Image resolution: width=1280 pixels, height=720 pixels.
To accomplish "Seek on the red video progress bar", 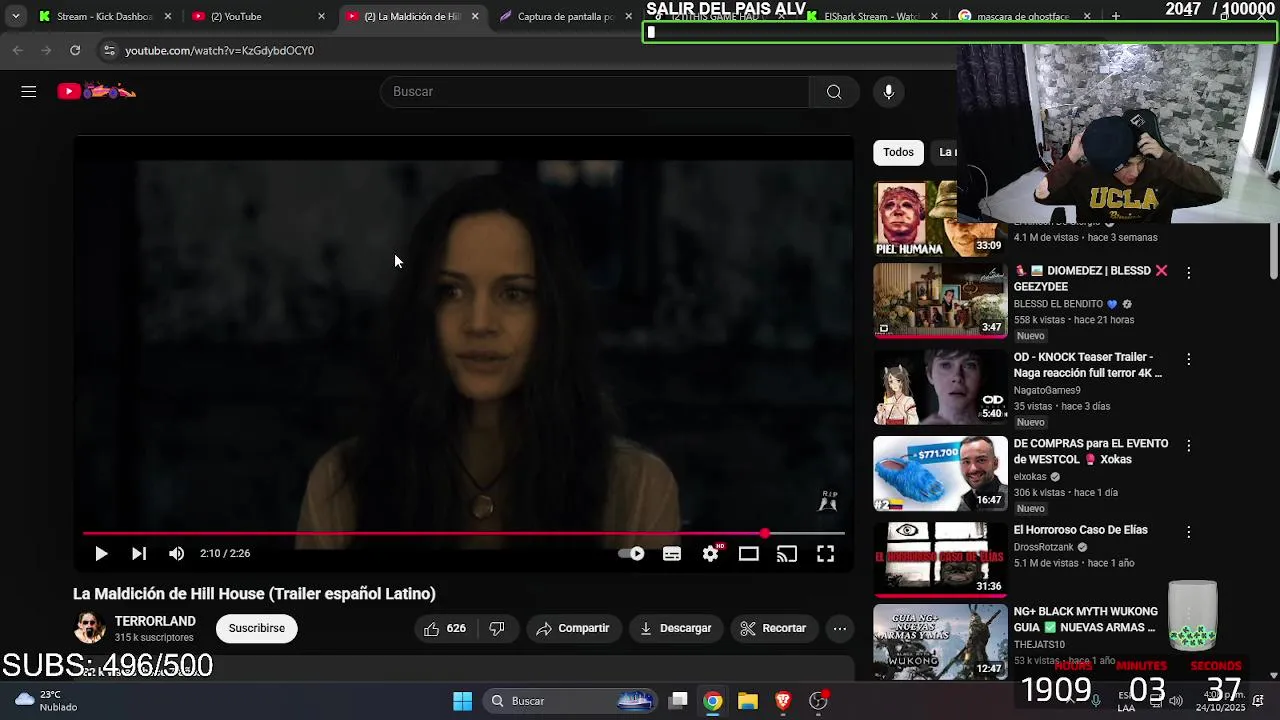I will [464, 534].
